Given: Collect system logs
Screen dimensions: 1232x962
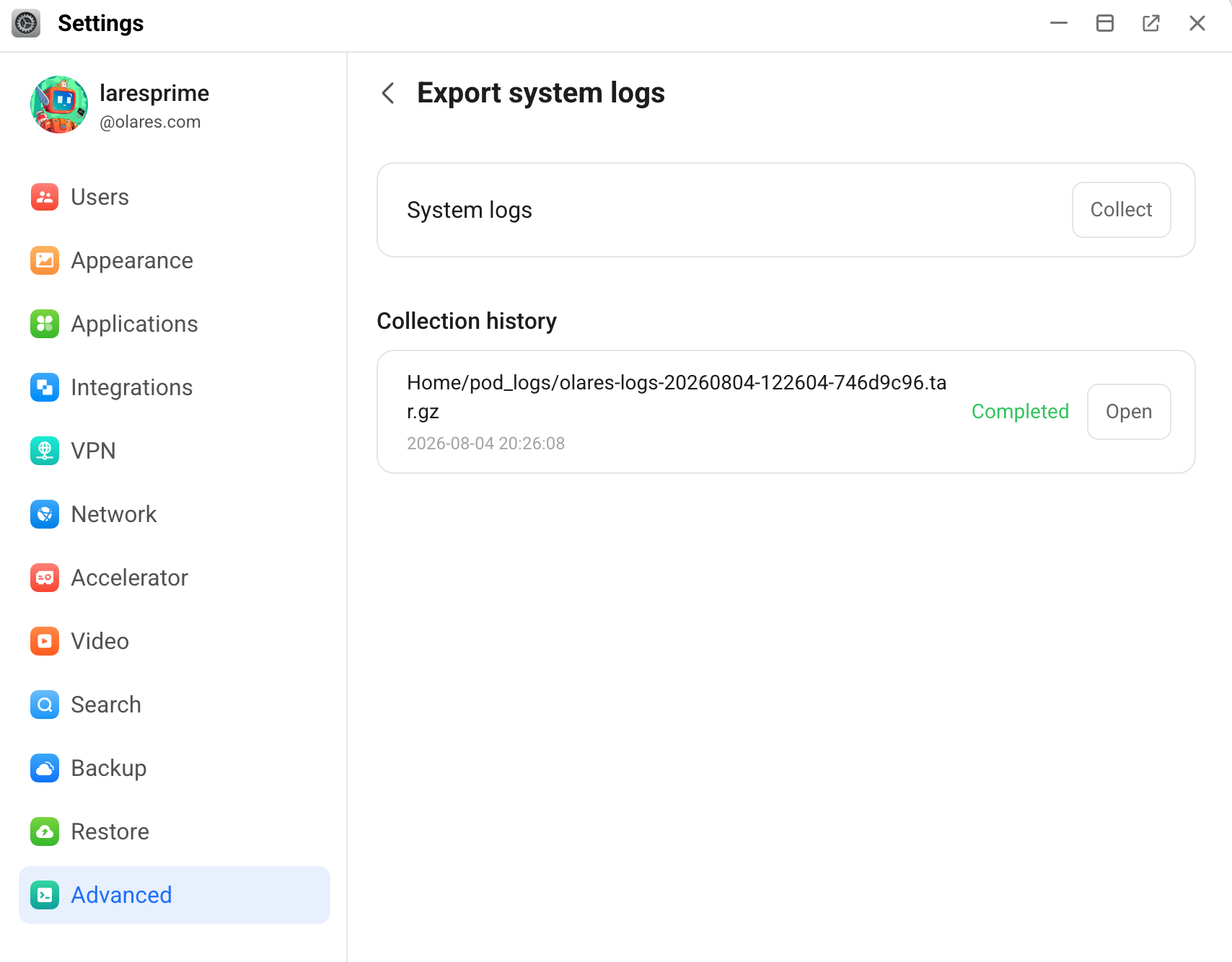Looking at the screenshot, I should (x=1121, y=210).
